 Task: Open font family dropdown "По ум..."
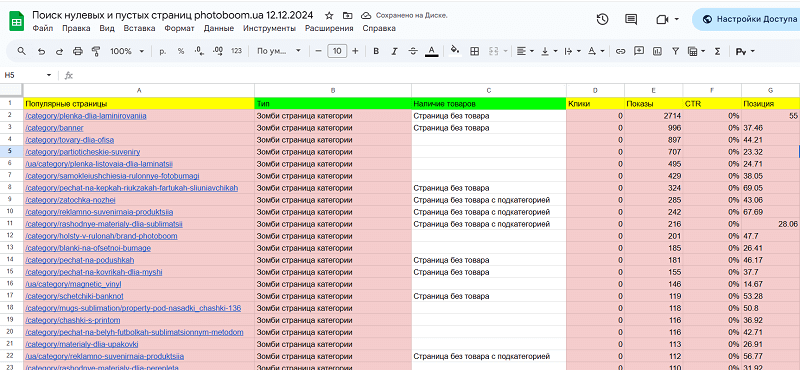[x=279, y=51]
